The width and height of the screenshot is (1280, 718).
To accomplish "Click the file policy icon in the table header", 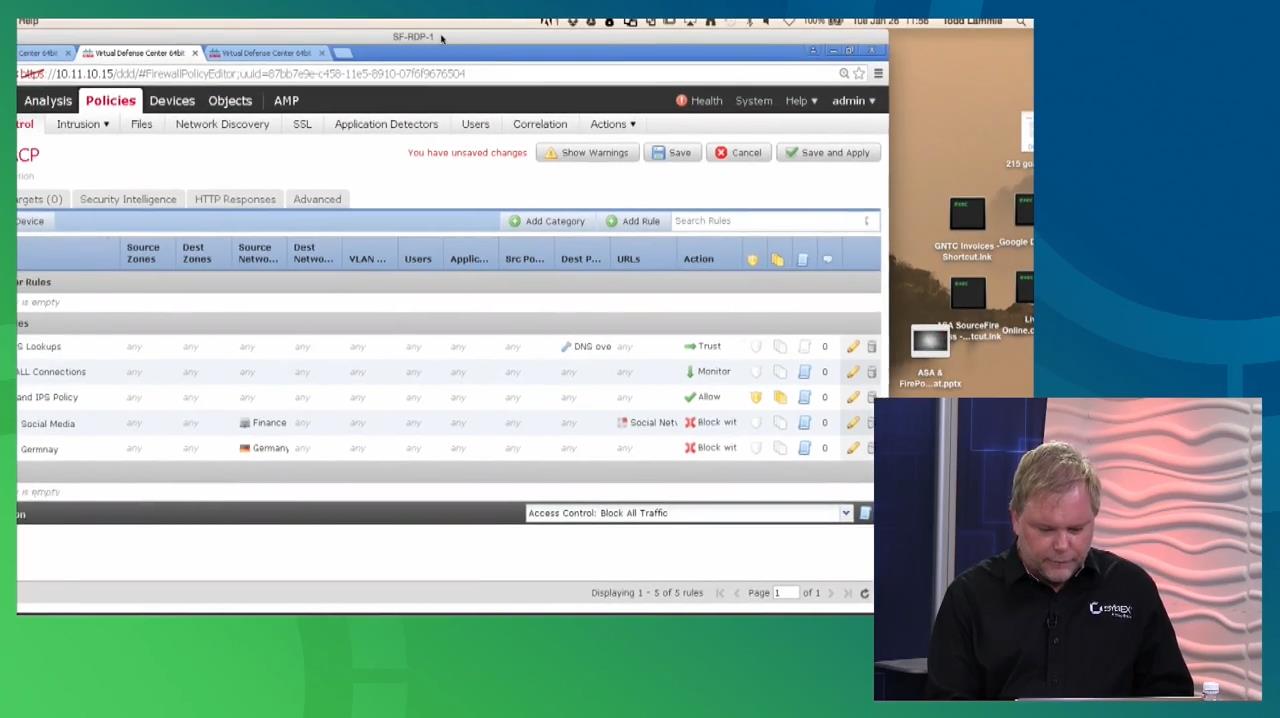I will (x=777, y=260).
